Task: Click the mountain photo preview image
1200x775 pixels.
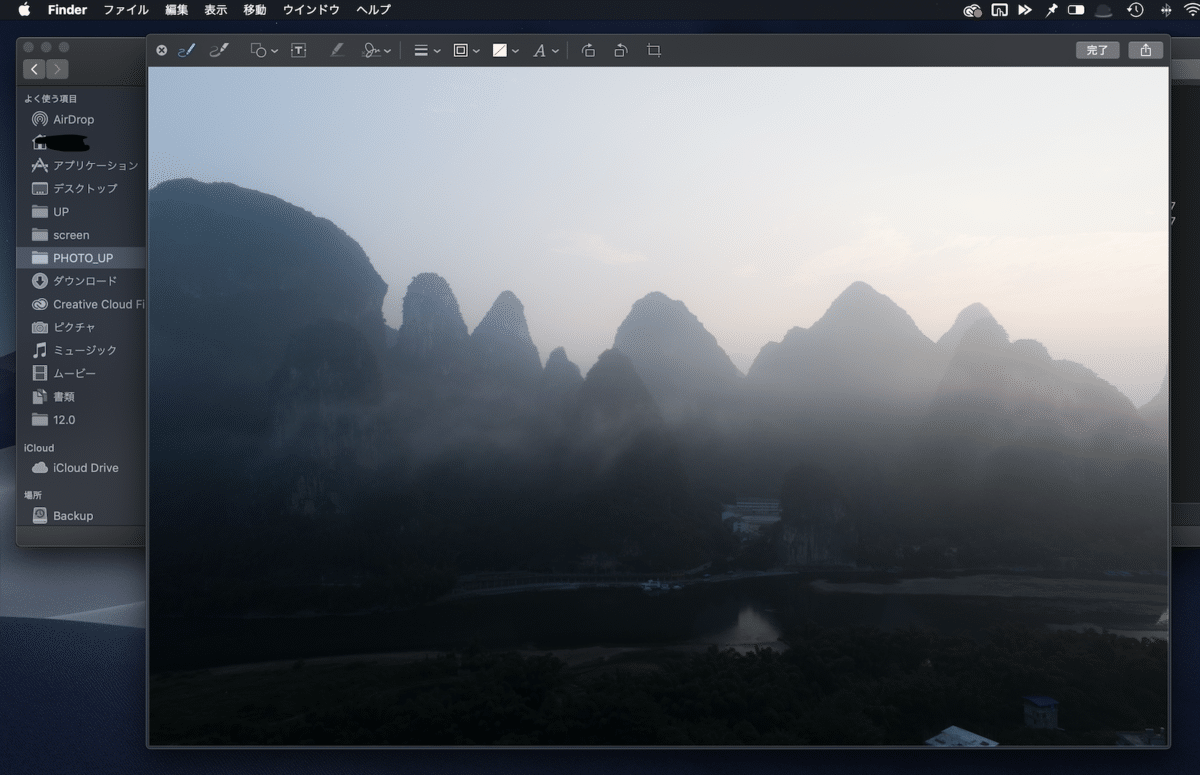Action: pos(658,406)
